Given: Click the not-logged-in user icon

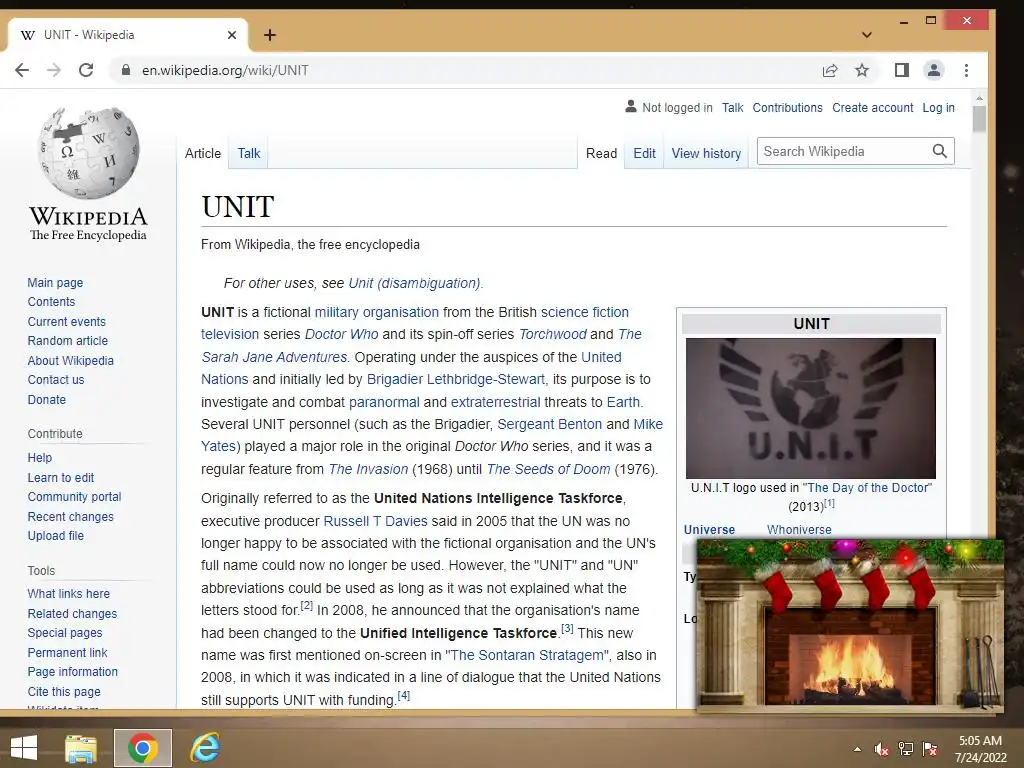Looking at the screenshot, I should [x=630, y=106].
